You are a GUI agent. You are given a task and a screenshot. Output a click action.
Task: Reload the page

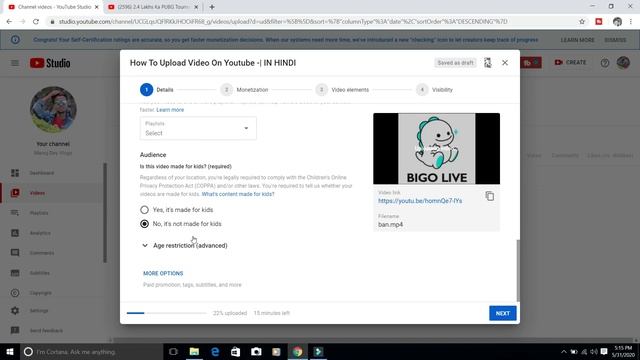[x=36, y=22]
